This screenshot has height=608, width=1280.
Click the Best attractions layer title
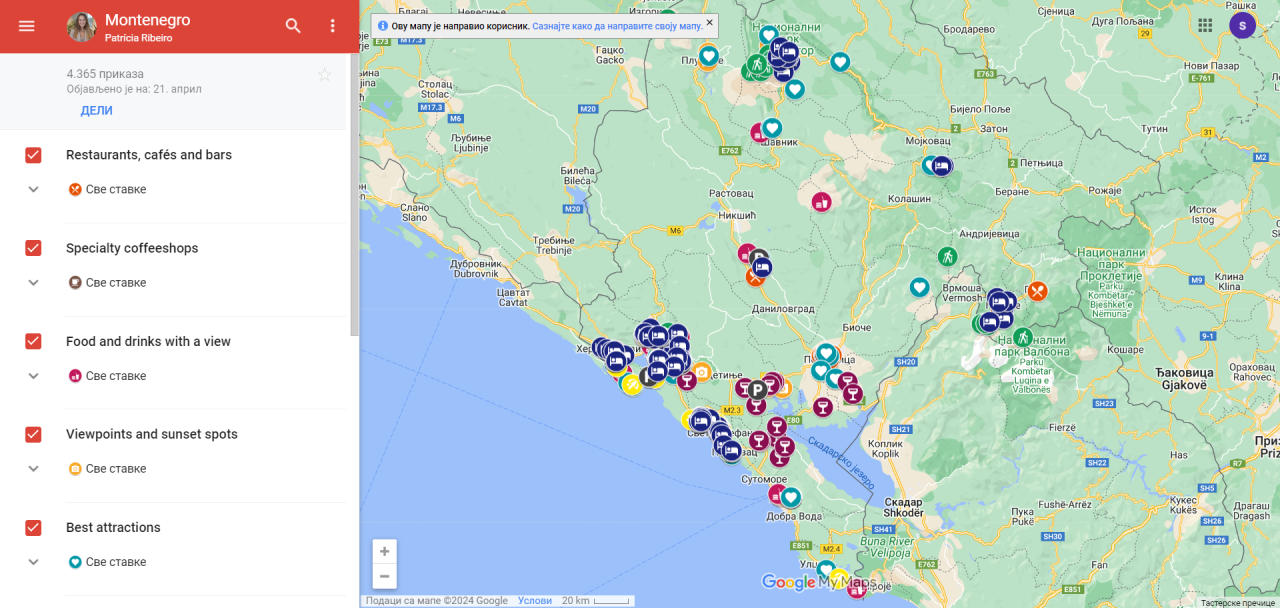pos(113,528)
